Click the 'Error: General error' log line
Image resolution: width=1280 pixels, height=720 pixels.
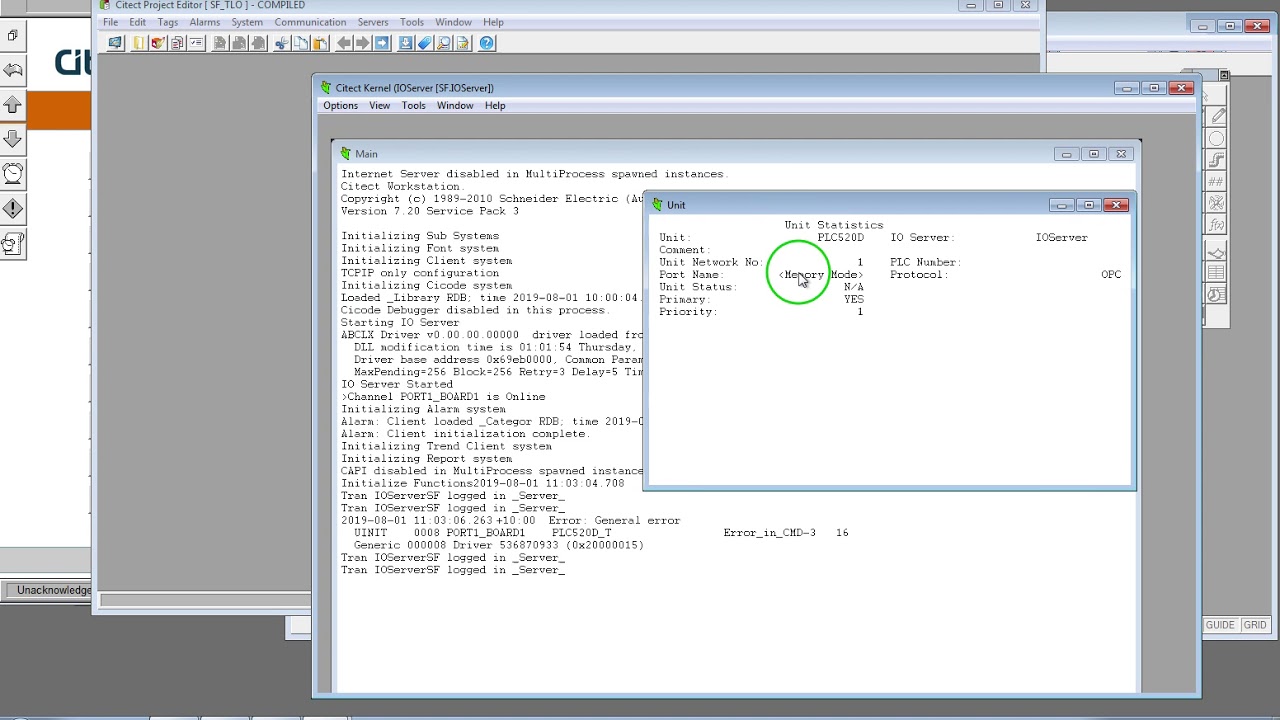[510, 521]
